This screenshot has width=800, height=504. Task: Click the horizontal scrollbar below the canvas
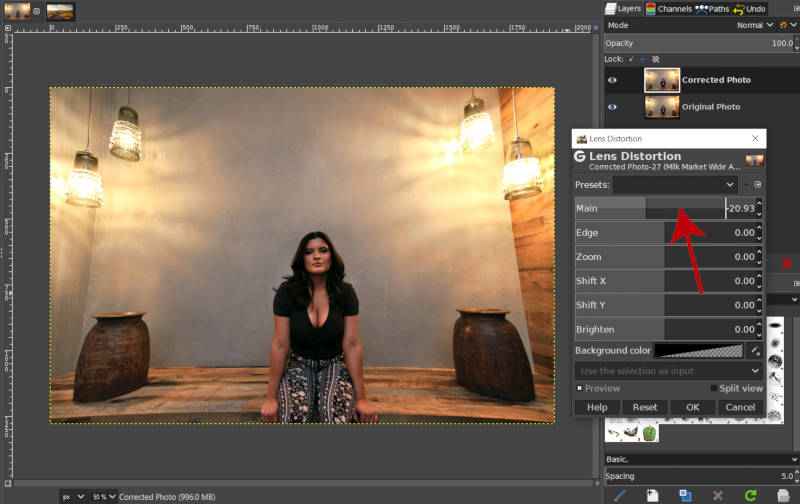(x=303, y=483)
